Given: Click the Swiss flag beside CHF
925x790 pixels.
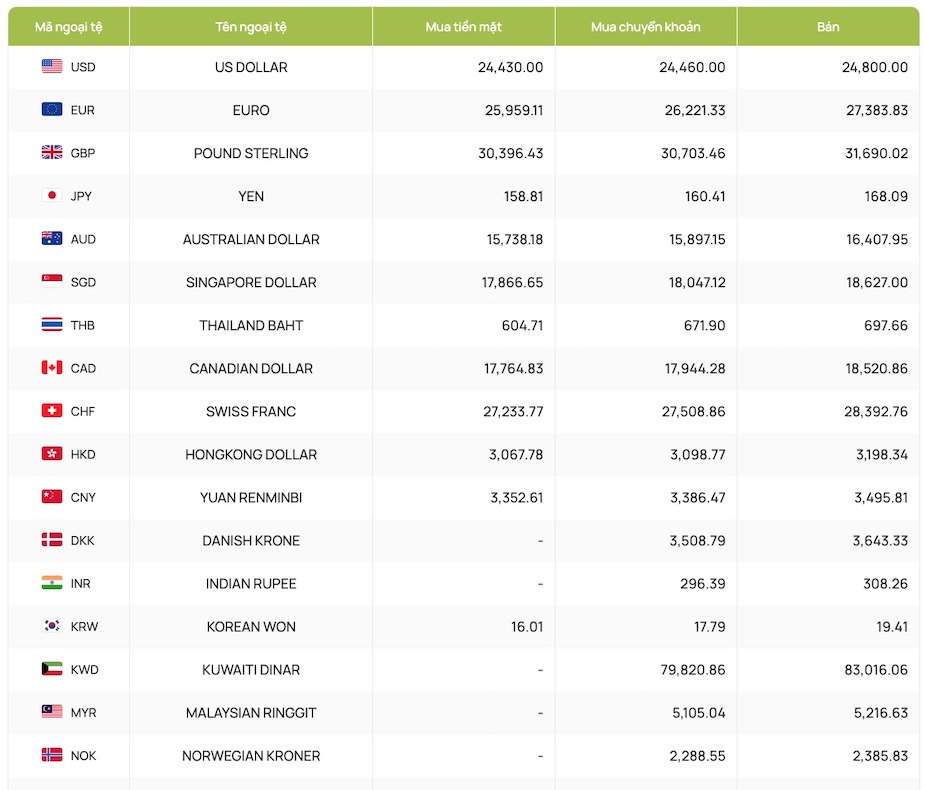Looking at the screenshot, I should (52, 411).
